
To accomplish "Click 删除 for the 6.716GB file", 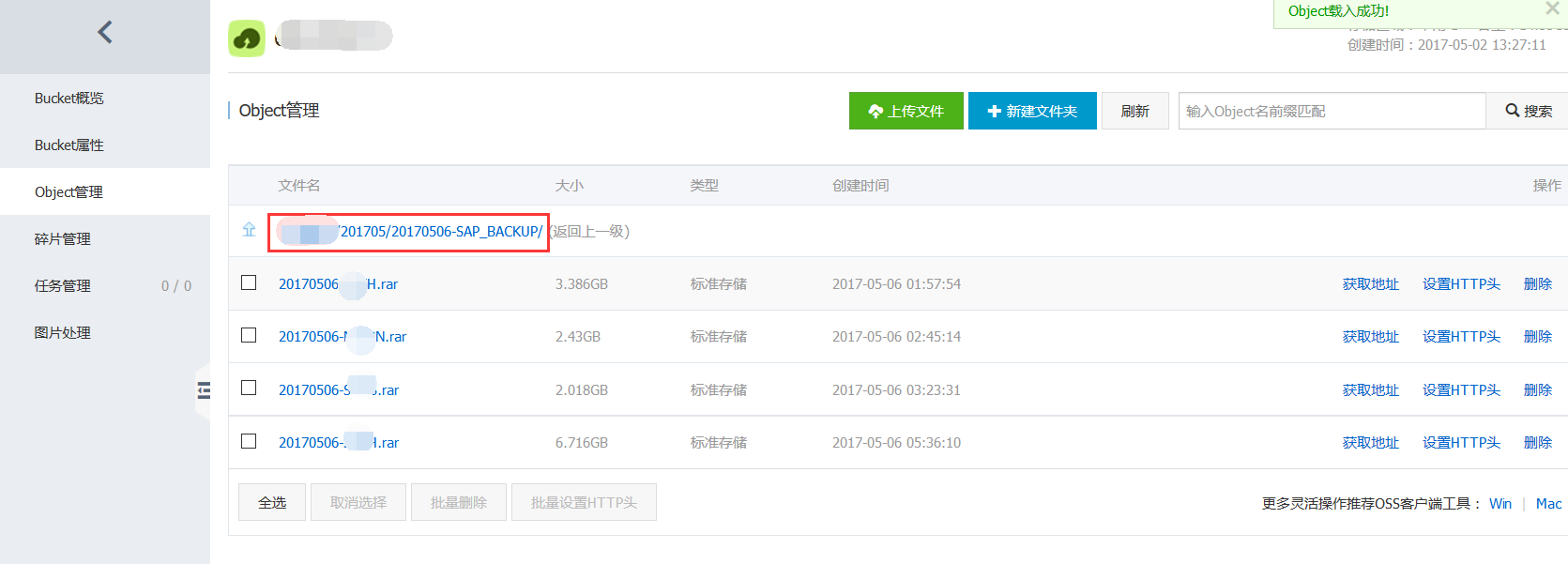I will coord(1537,443).
